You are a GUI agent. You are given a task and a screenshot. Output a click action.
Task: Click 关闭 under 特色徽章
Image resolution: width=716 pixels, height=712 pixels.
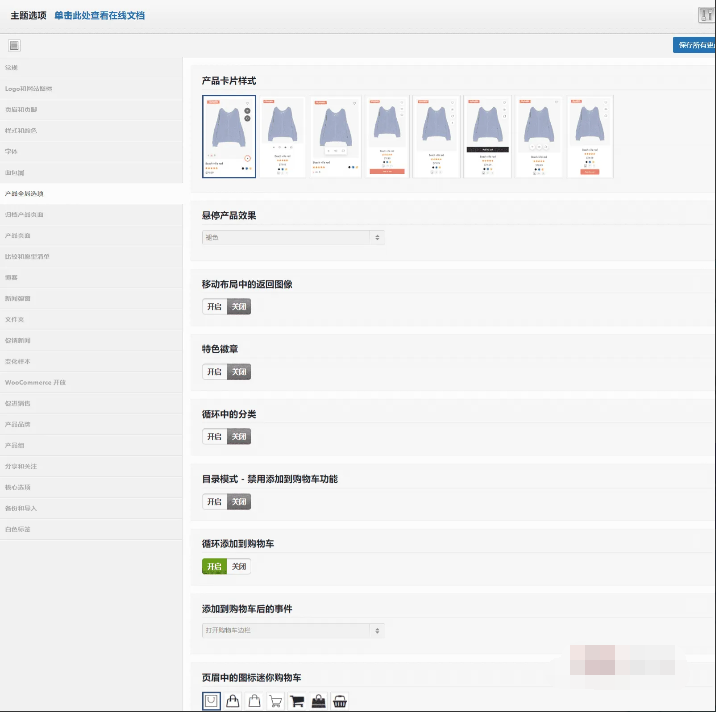point(239,372)
